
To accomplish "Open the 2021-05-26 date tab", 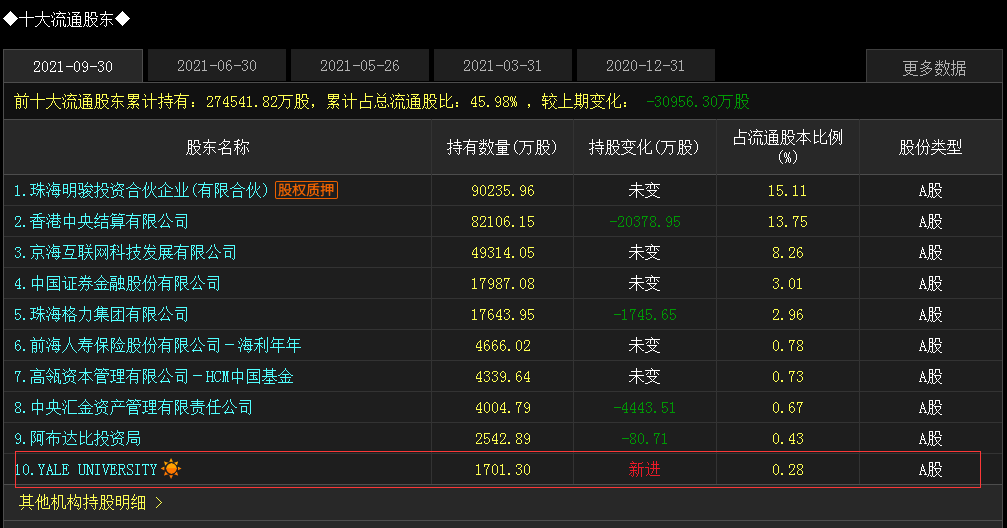I will pyautogui.click(x=360, y=66).
